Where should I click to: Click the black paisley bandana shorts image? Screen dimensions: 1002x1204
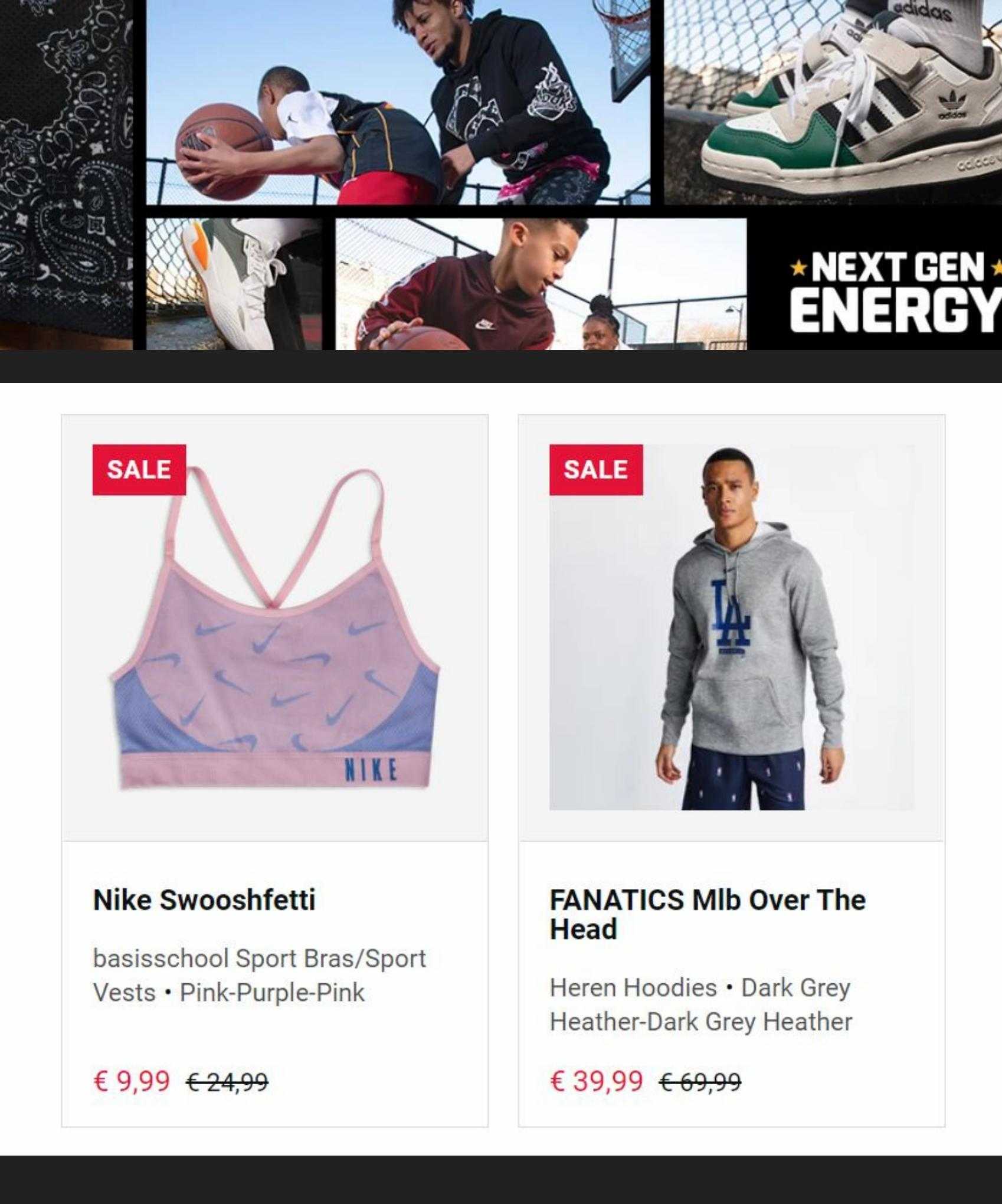(66, 175)
